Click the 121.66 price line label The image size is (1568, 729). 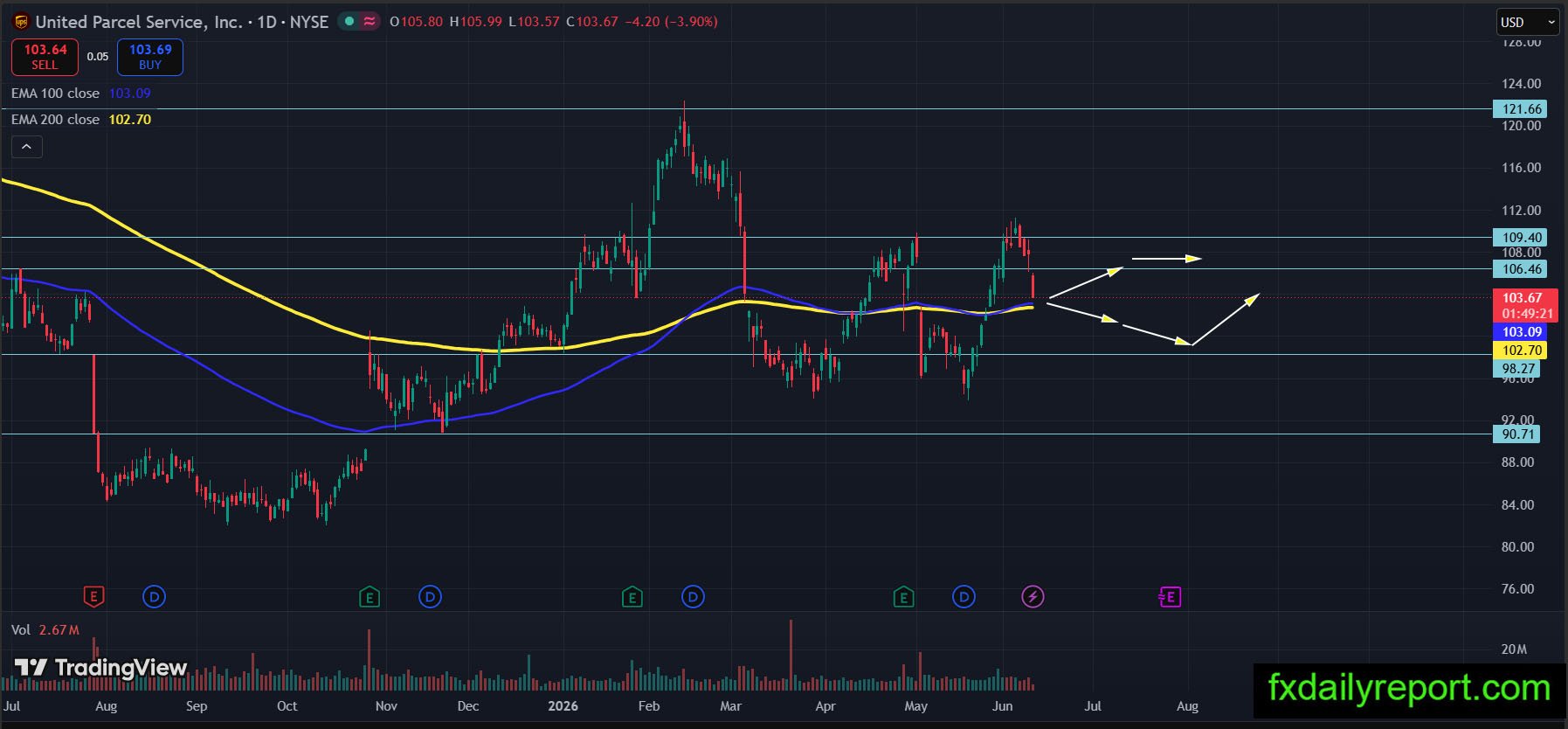[x=1521, y=109]
